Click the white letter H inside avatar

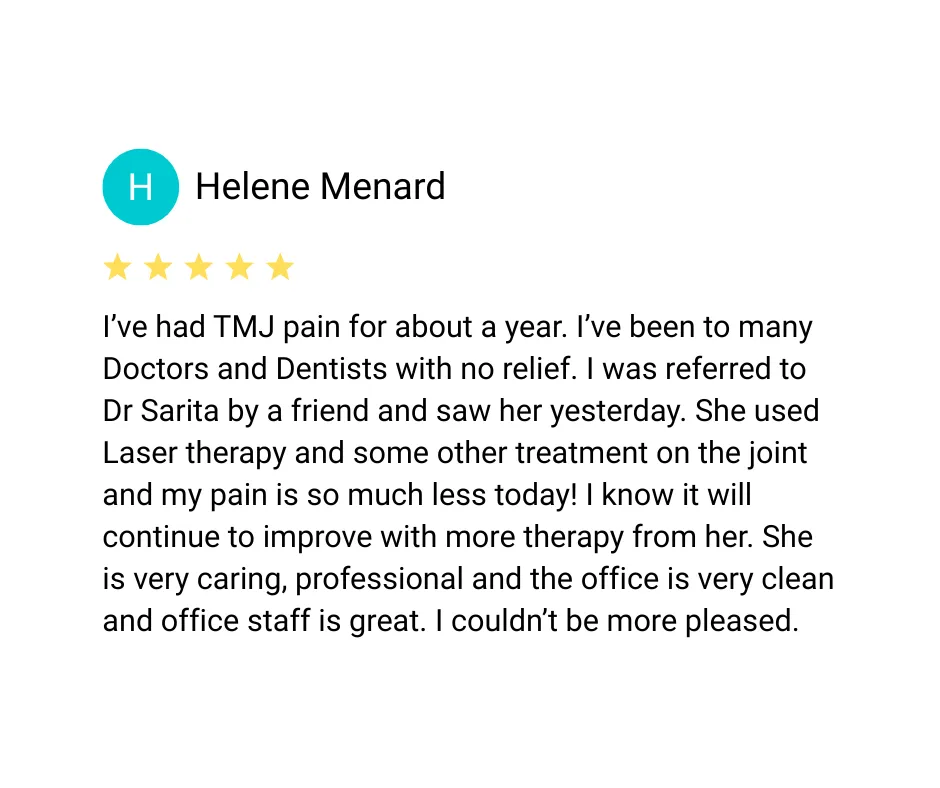(140, 187)
